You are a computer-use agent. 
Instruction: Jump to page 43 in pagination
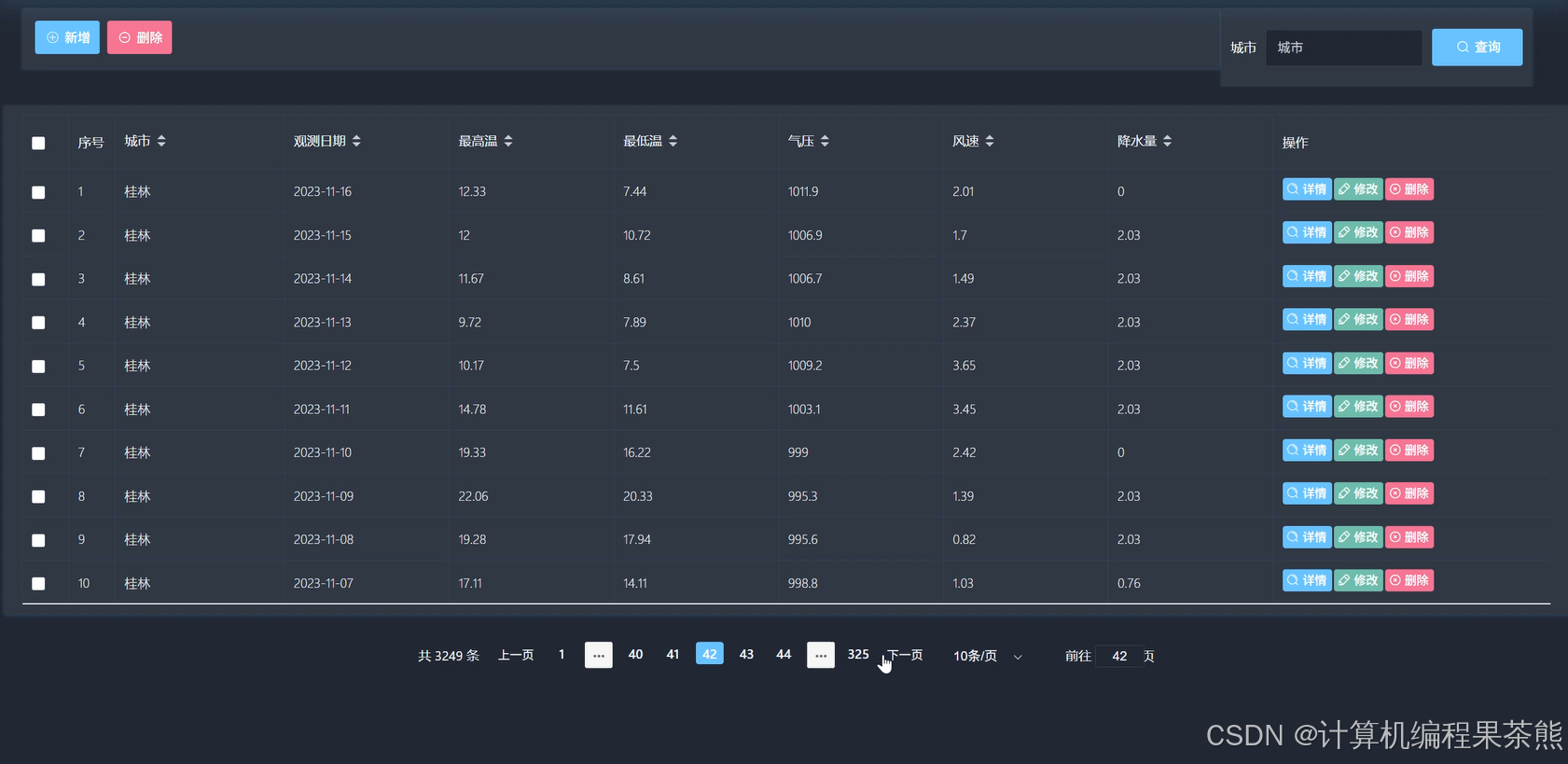[746, 655]
